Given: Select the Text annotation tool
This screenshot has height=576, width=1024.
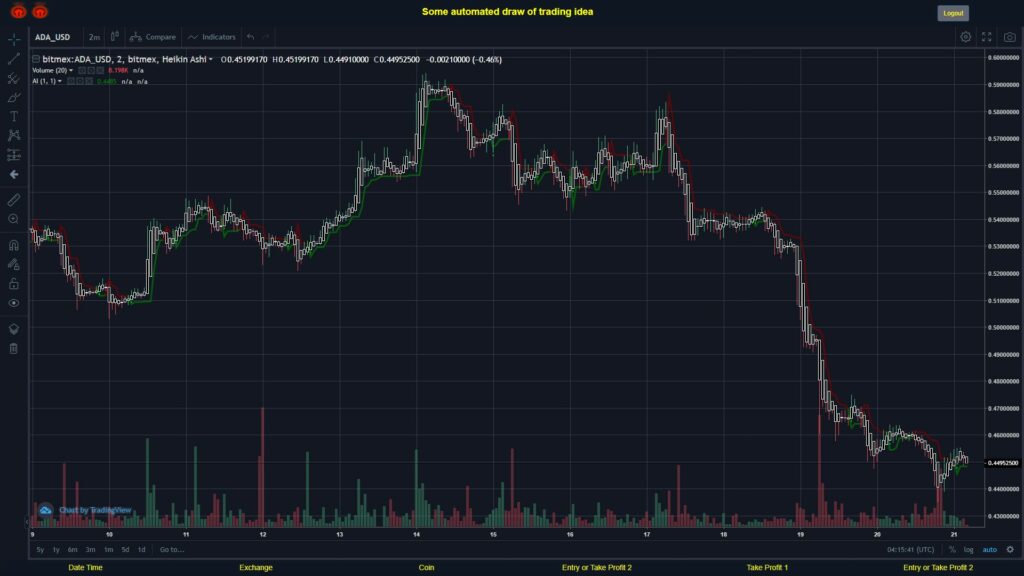Looking at the screenshot, I should tap(14, 116).
